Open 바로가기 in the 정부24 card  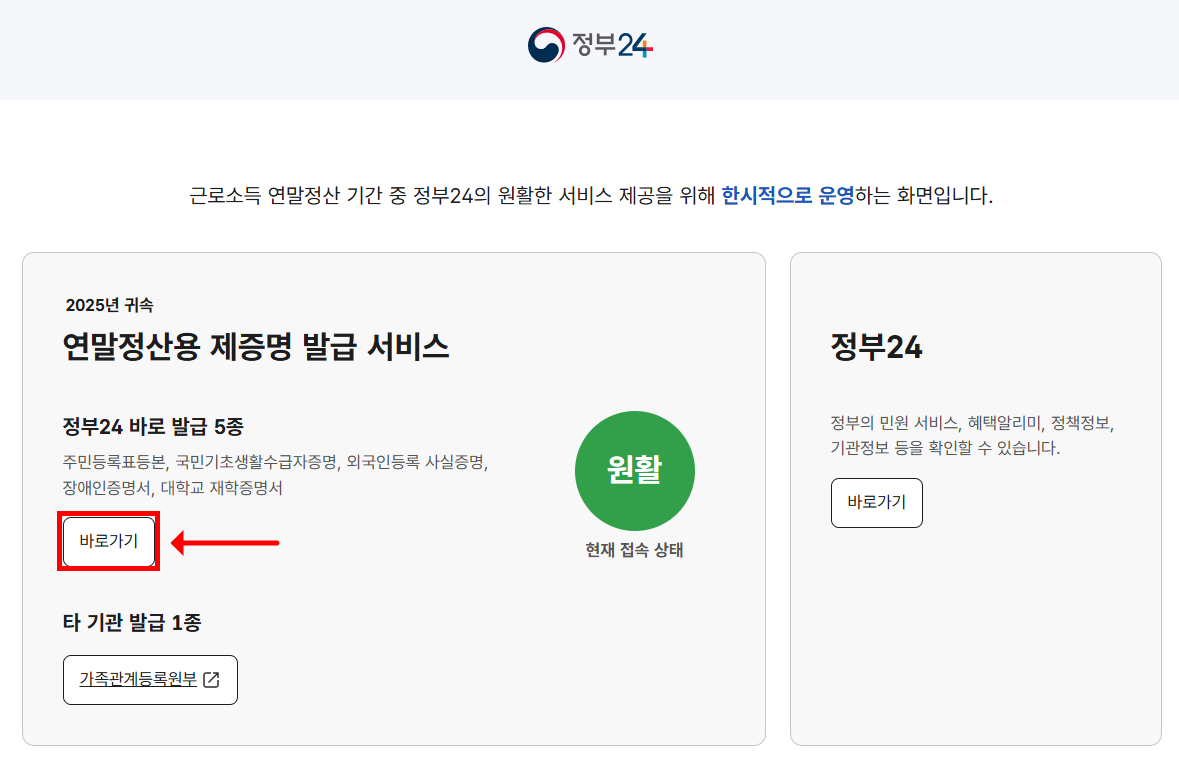click(877, 502)
